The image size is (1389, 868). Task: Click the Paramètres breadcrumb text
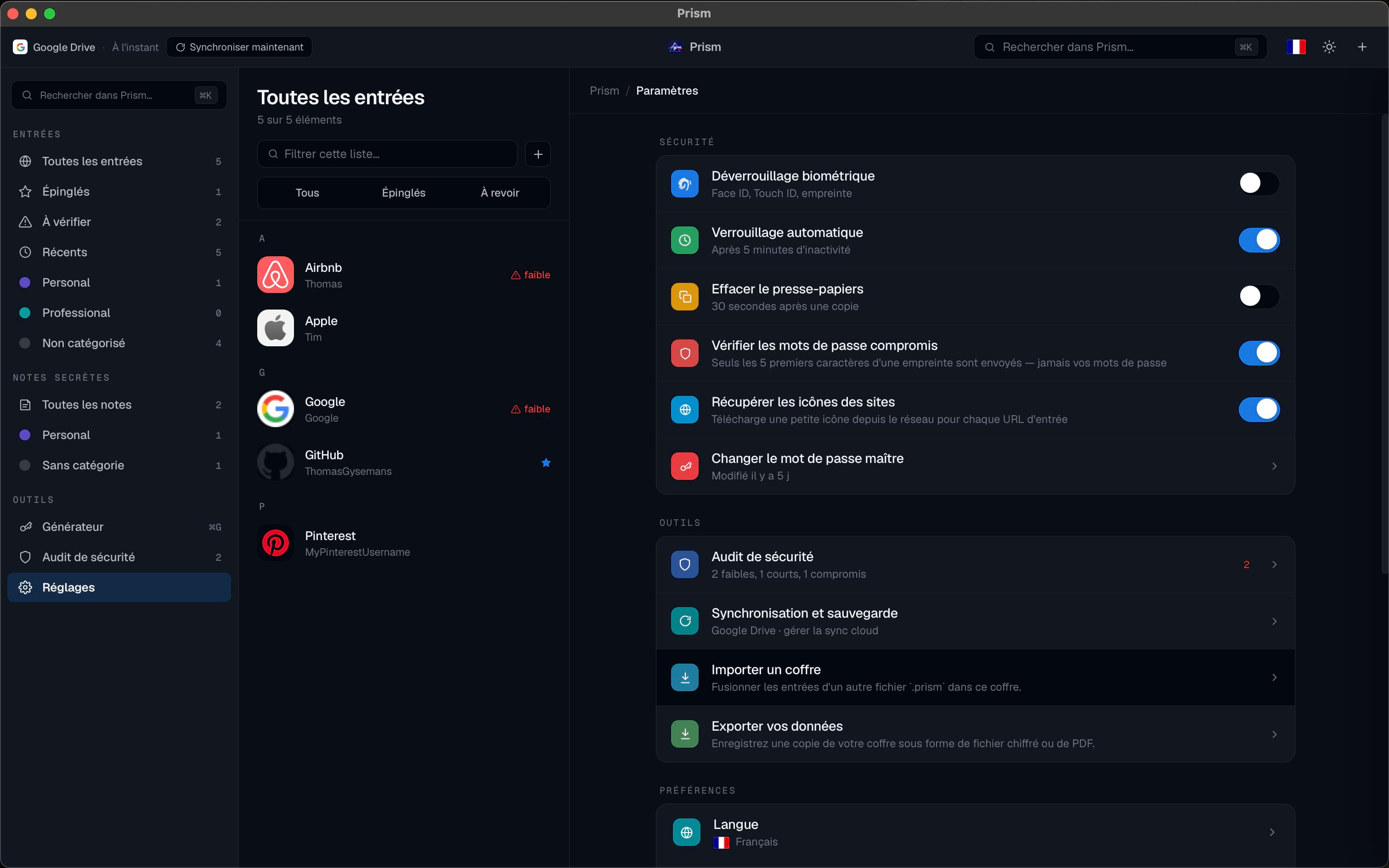tap(667, 91)
